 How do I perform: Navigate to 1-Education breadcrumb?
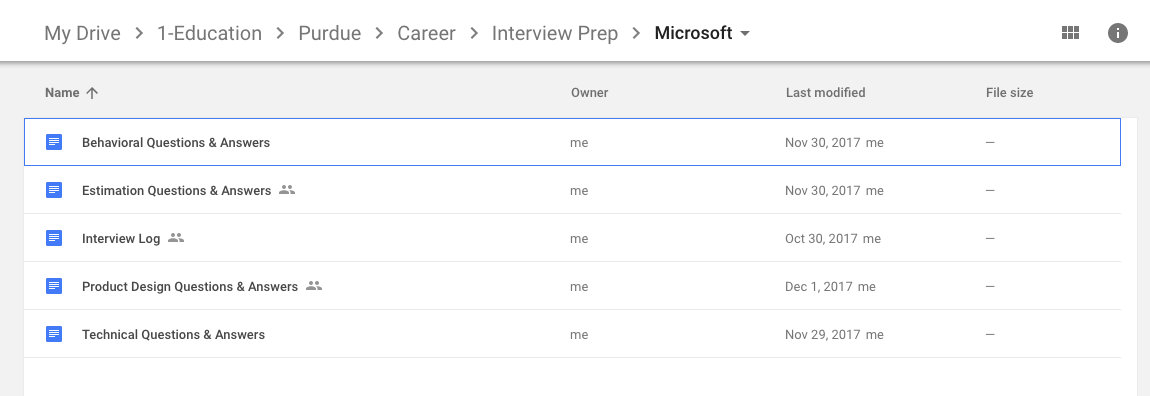point(209,33)
